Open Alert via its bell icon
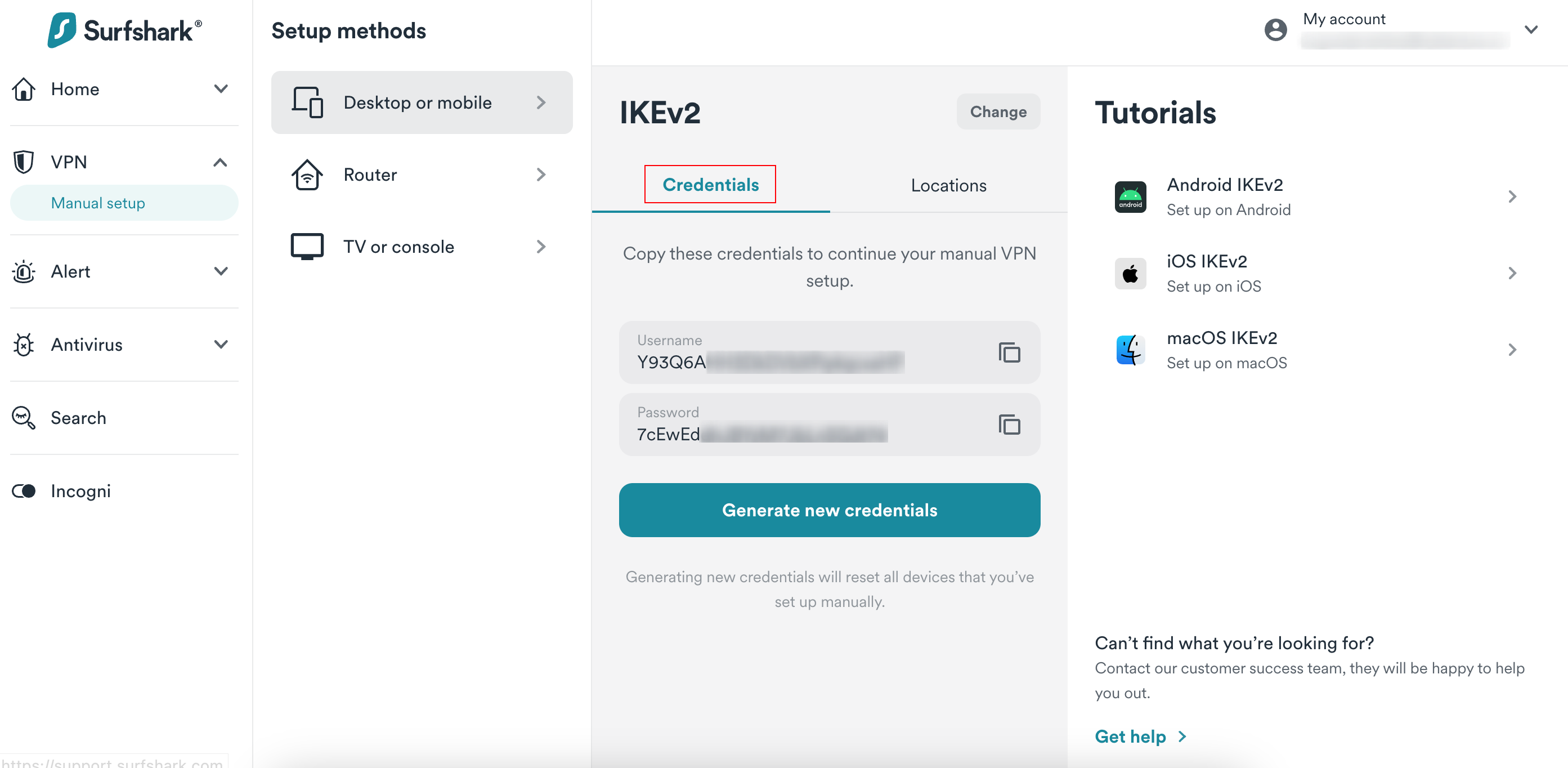 (23, 271)
